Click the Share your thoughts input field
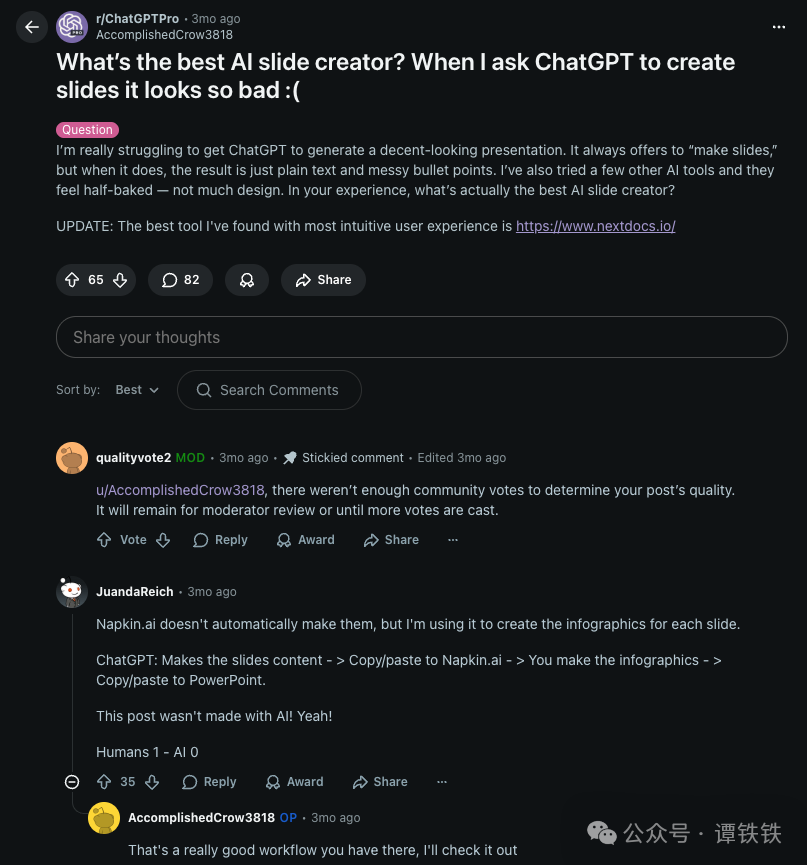 point(421,337)
